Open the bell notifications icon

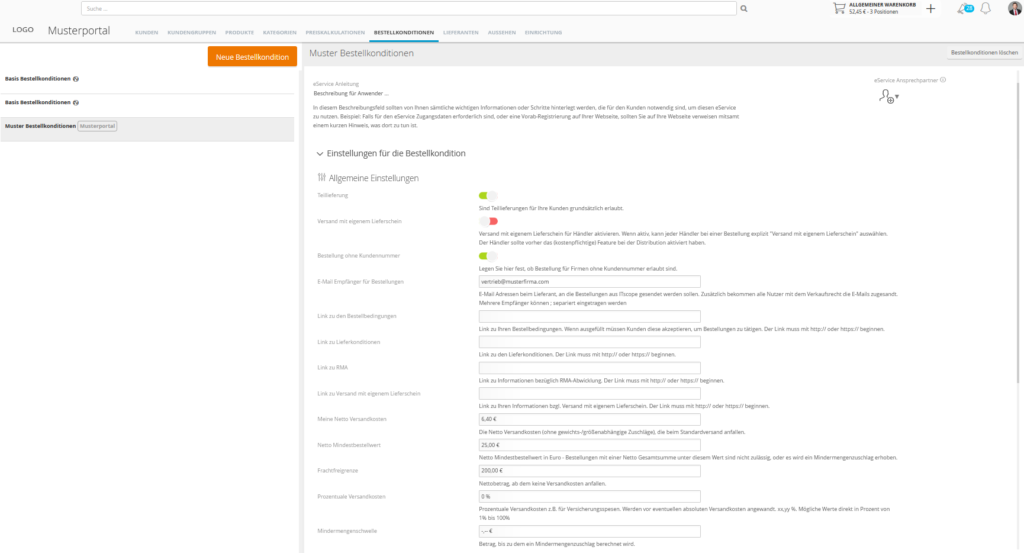pyautogui.click(x=985, y=8)
